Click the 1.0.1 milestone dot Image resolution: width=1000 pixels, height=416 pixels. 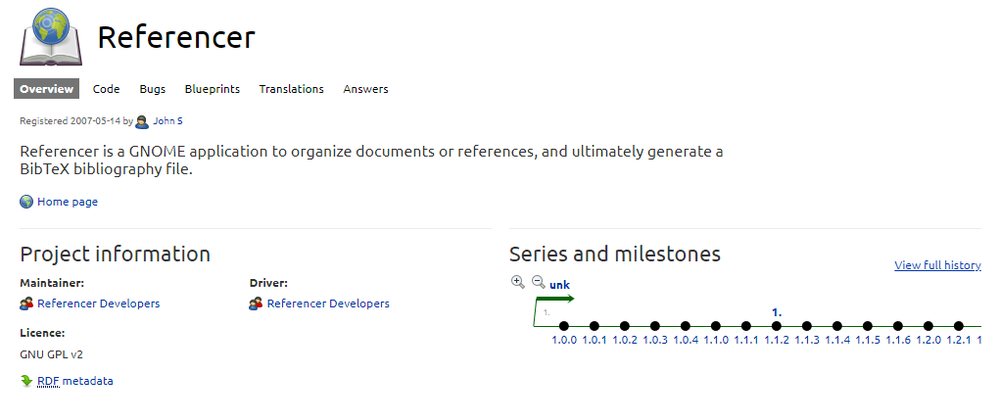tap(594, 326)
